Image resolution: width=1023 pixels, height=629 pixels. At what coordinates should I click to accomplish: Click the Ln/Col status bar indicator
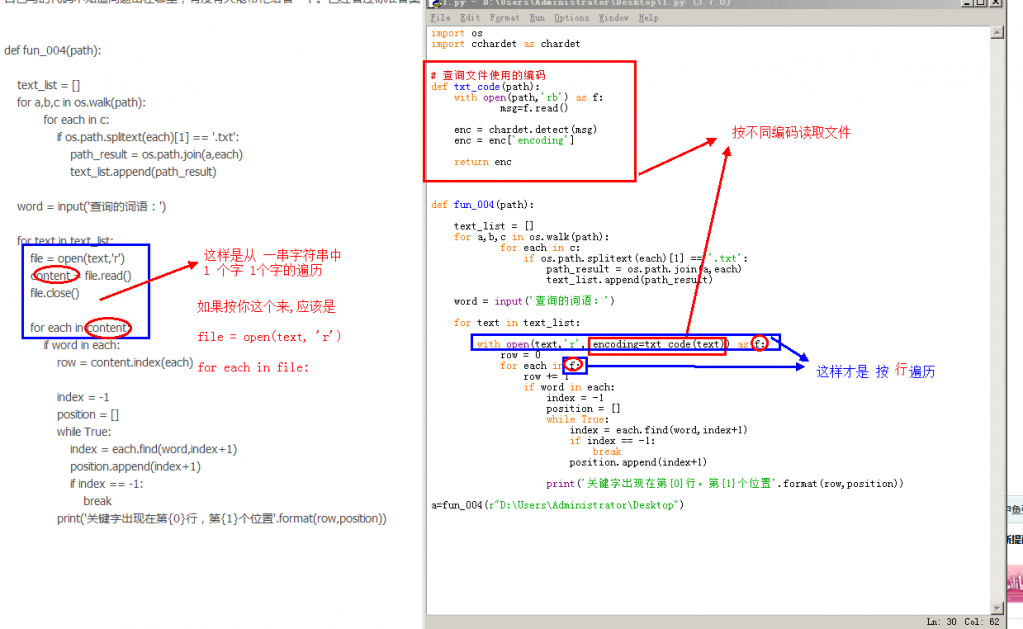click(961, 621)
